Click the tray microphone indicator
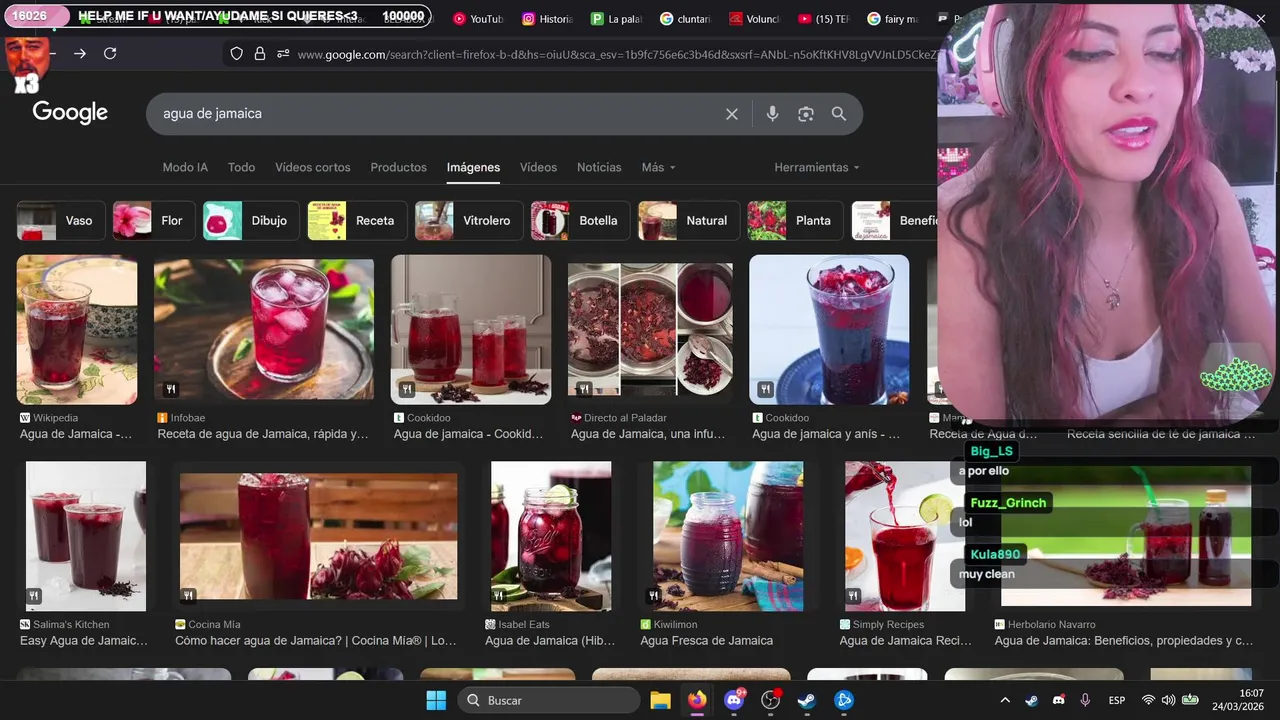Screen dimensions: 1280x720 coord(1085,700)
